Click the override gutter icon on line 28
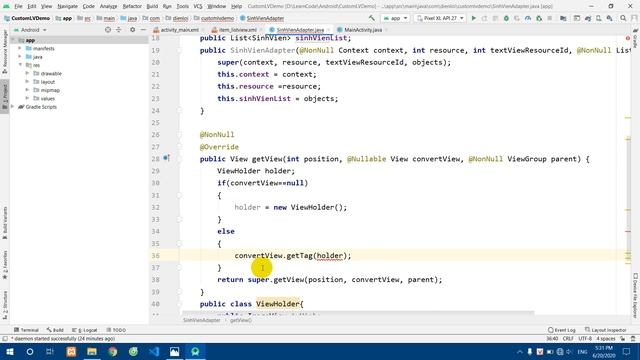This screenshot has width=640, height=360. tap(166, 158)
